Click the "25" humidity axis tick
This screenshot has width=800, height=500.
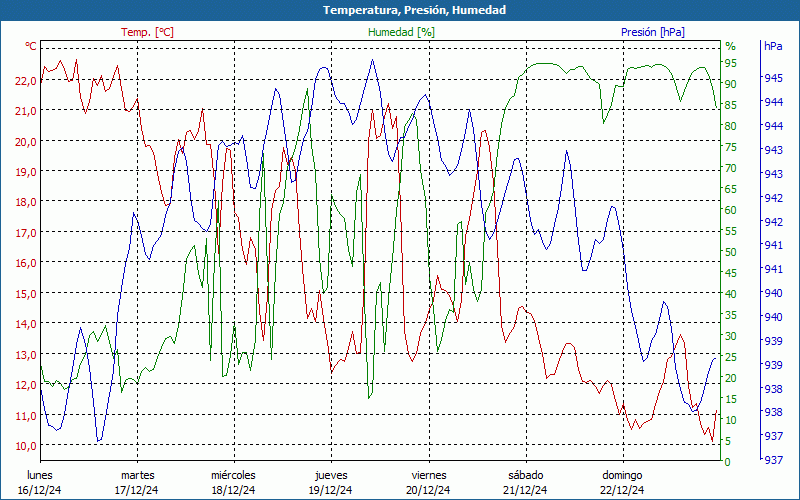pos(731,357)
